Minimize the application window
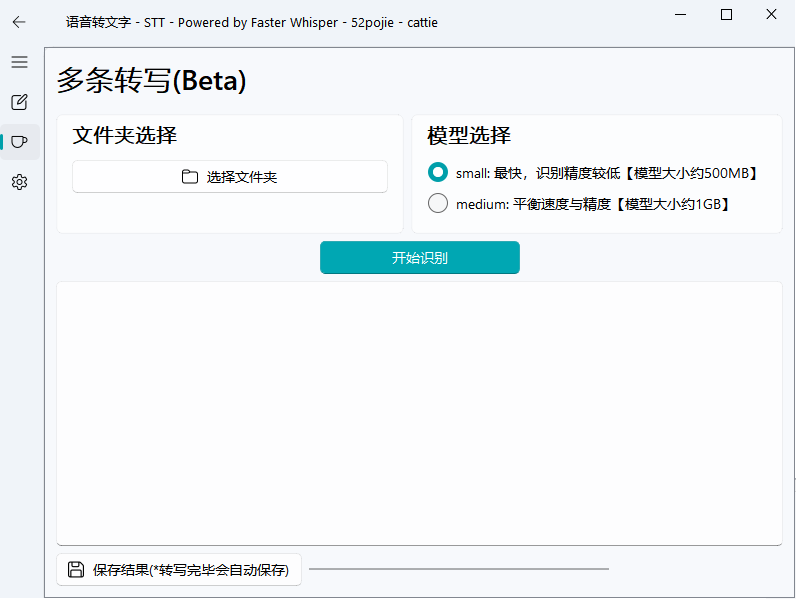This screenshot has width=796, height=599. (x=680, y=15)
